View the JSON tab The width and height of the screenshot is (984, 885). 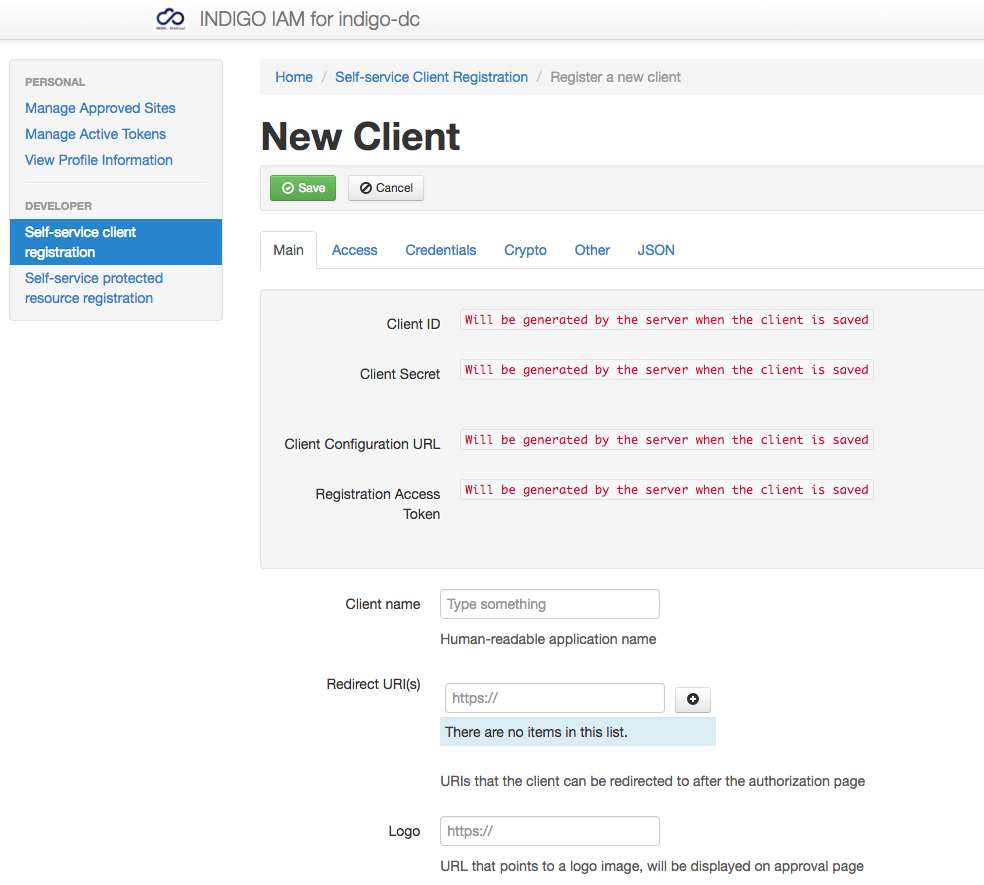(x=656, y=250)
